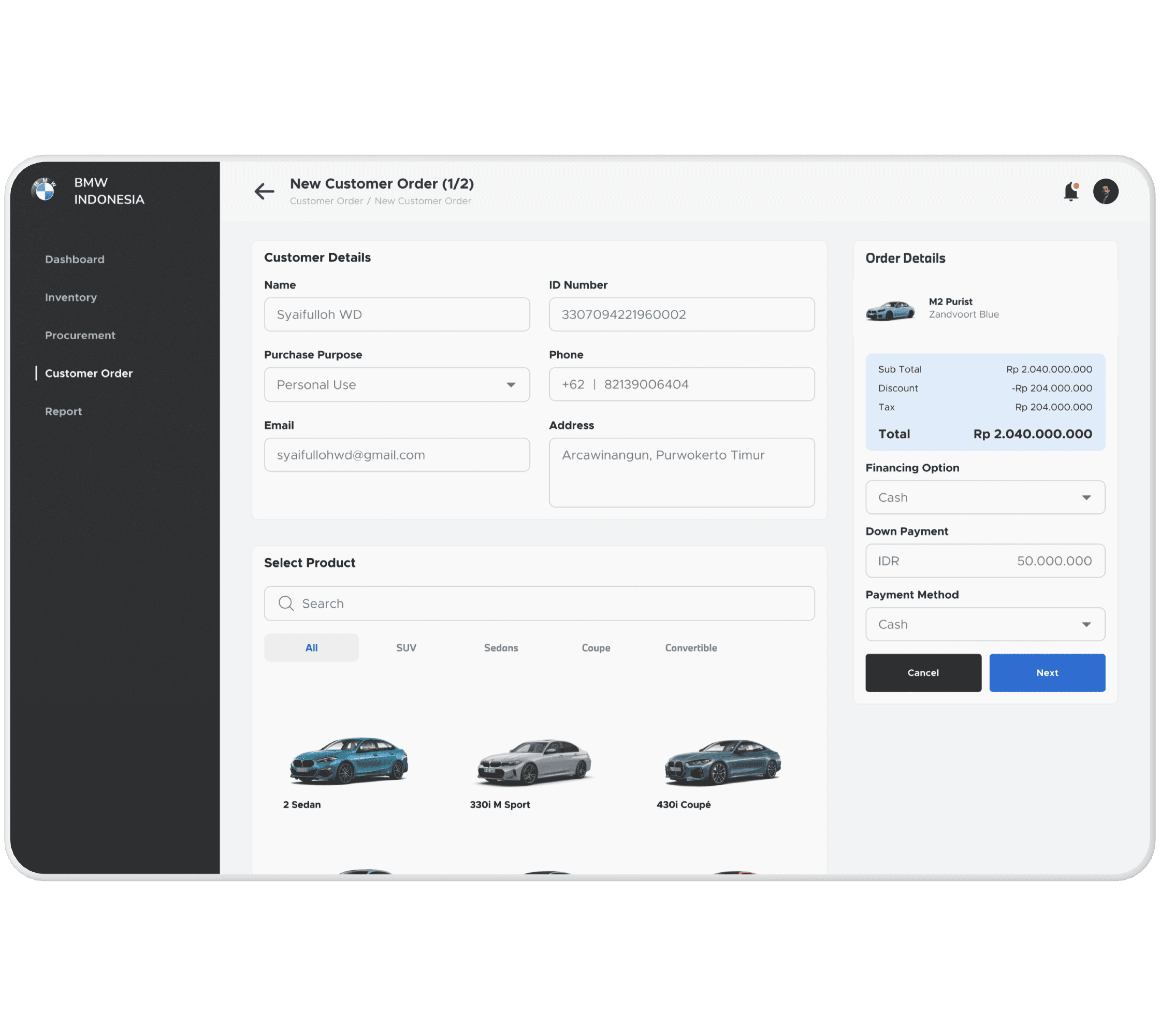Switch to the Coupe tab

click(x=596, y=648)
